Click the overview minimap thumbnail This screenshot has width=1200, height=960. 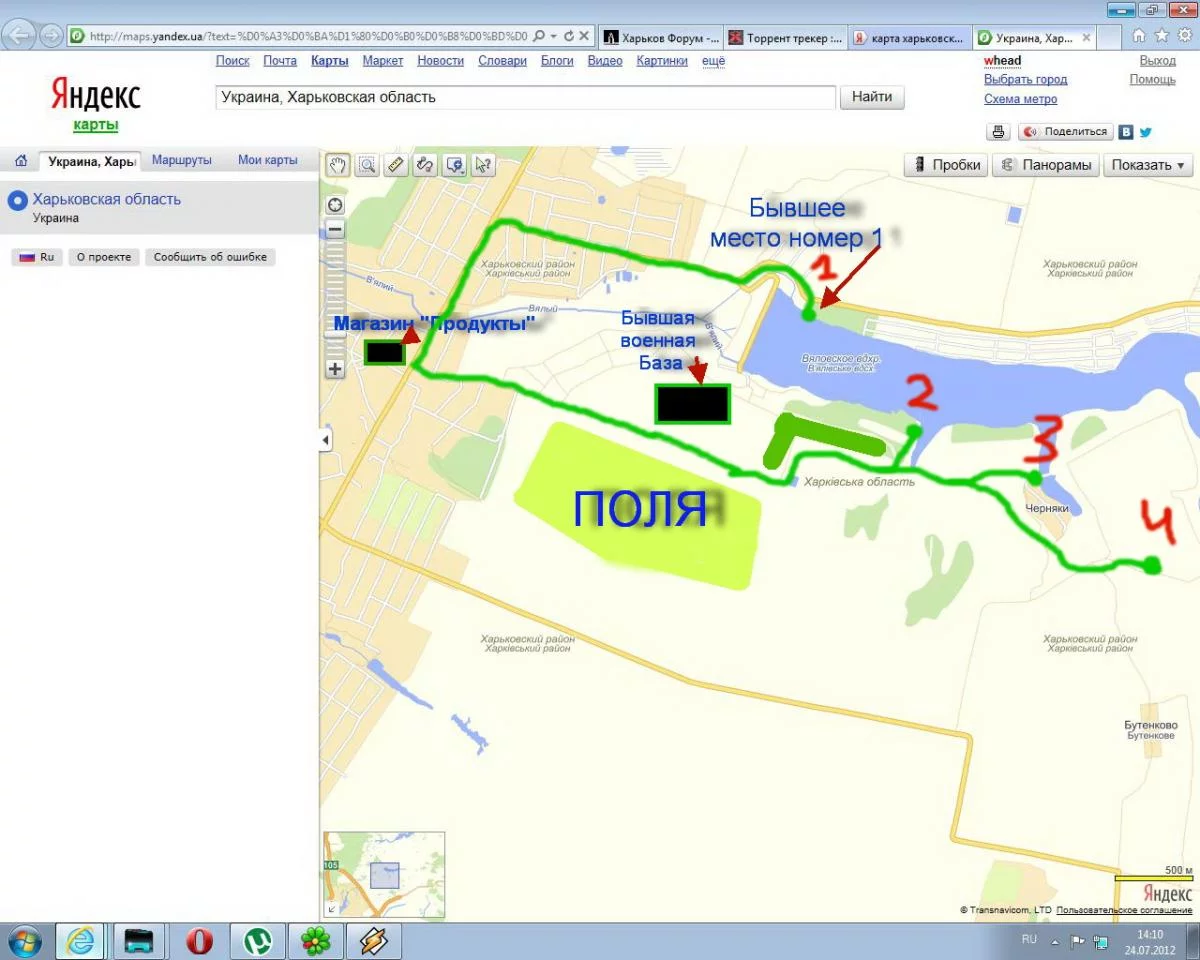tap(384, 875)
